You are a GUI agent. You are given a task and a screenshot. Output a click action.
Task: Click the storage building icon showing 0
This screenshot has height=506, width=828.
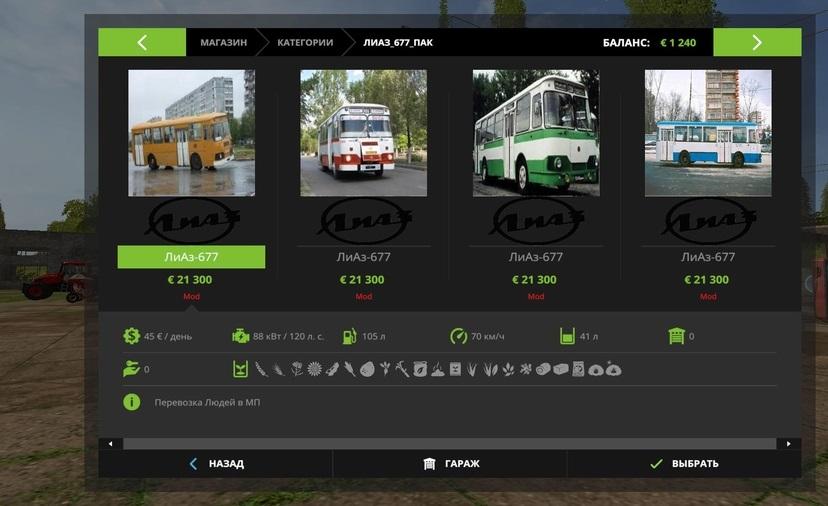click(x=676, y=336)
